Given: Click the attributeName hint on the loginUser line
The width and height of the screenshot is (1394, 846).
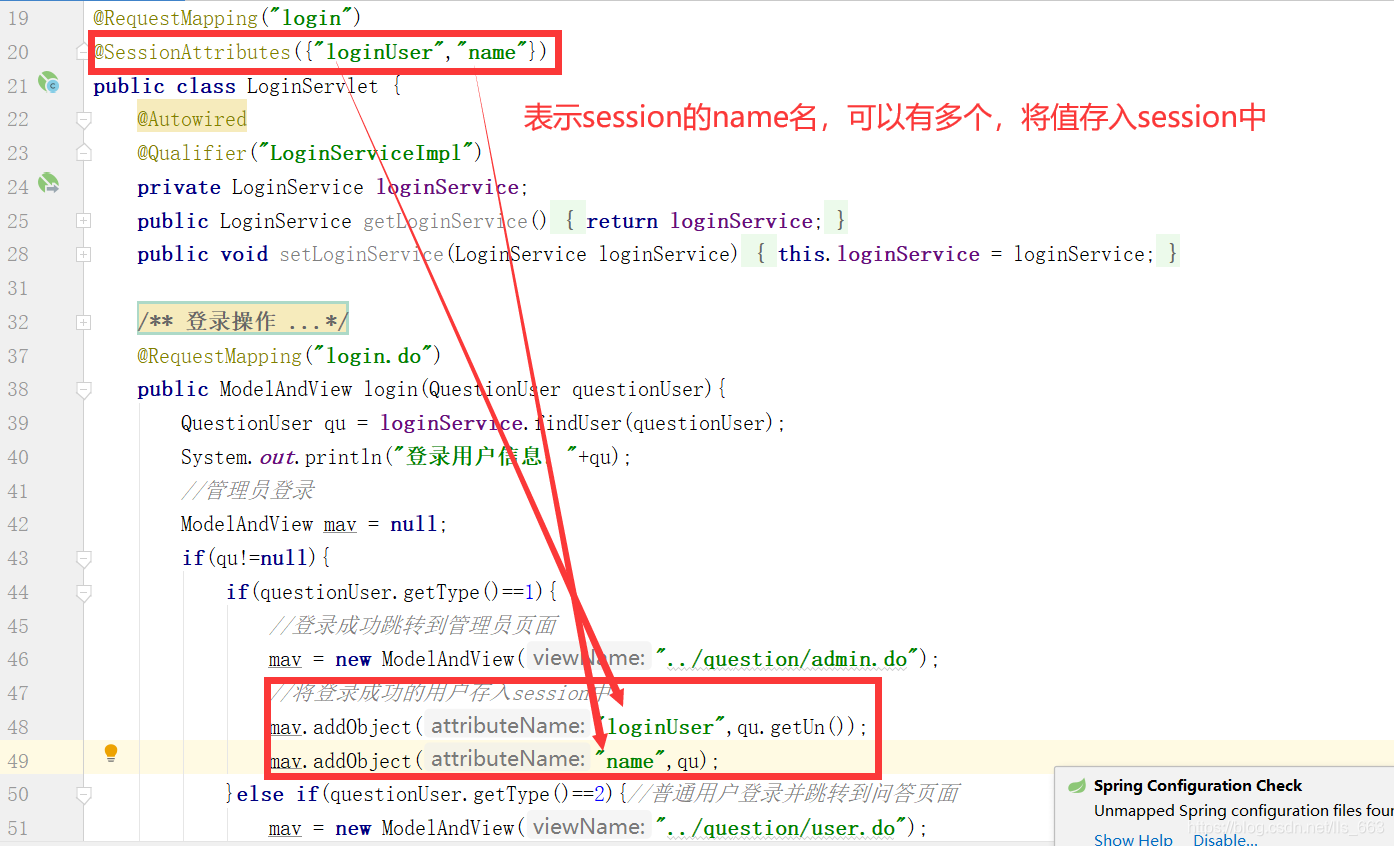Looking at the screenshot, I should click(x=507, y=726).
